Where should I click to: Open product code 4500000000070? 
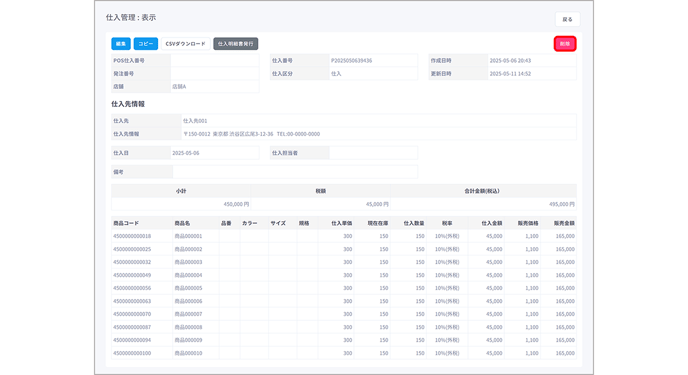(132, 314)
